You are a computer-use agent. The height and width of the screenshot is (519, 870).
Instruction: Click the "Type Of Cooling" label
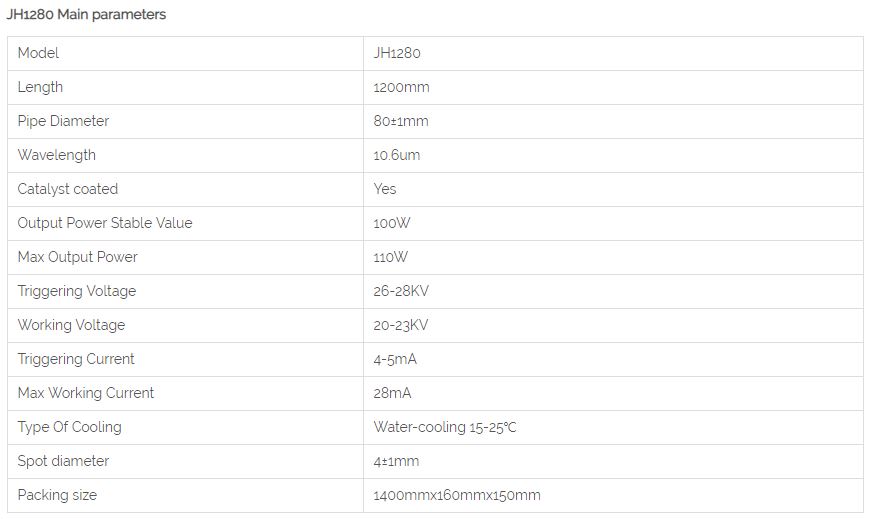(70, 427)
